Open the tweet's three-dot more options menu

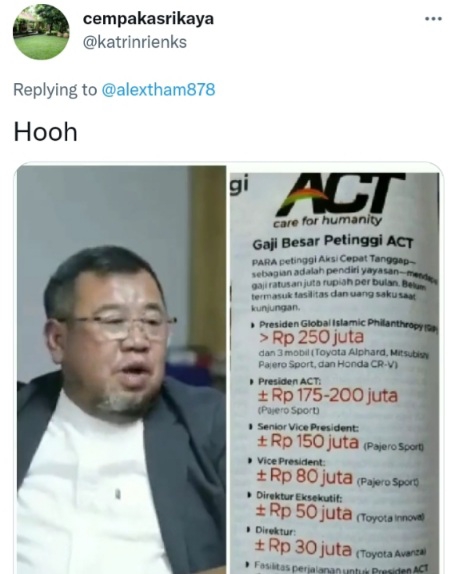(433, 19)
